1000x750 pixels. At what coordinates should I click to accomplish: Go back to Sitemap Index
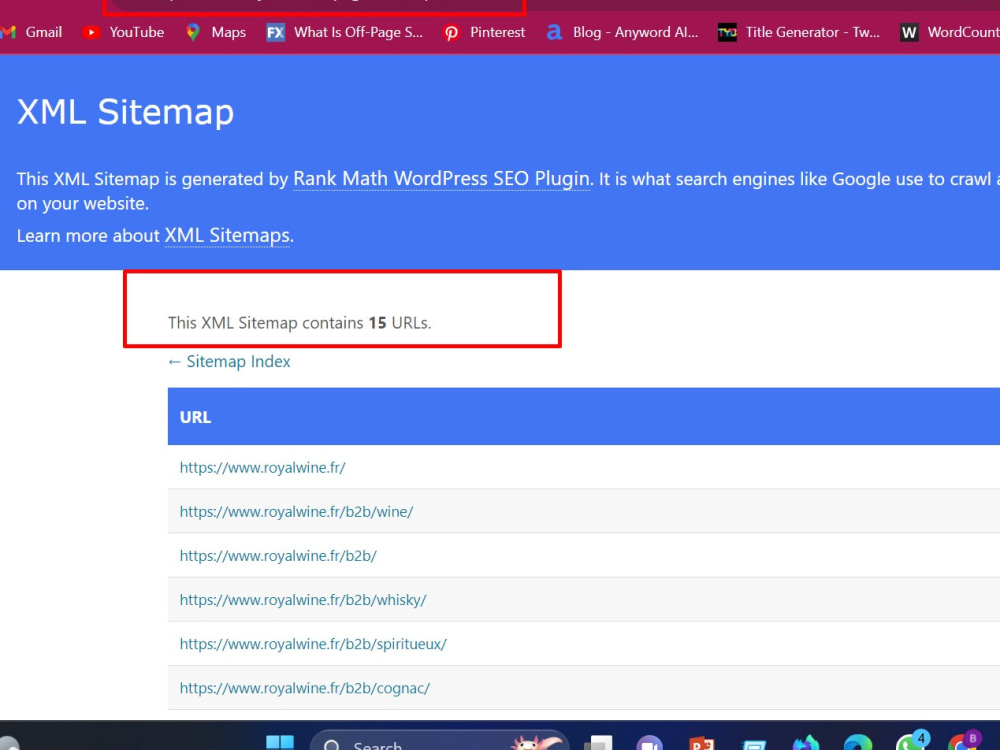tap(229, 362)
